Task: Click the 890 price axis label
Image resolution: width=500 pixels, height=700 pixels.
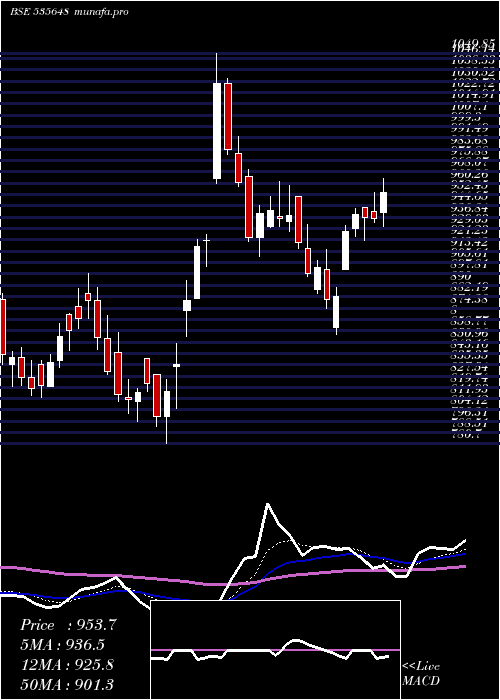Action: point(459,277)
